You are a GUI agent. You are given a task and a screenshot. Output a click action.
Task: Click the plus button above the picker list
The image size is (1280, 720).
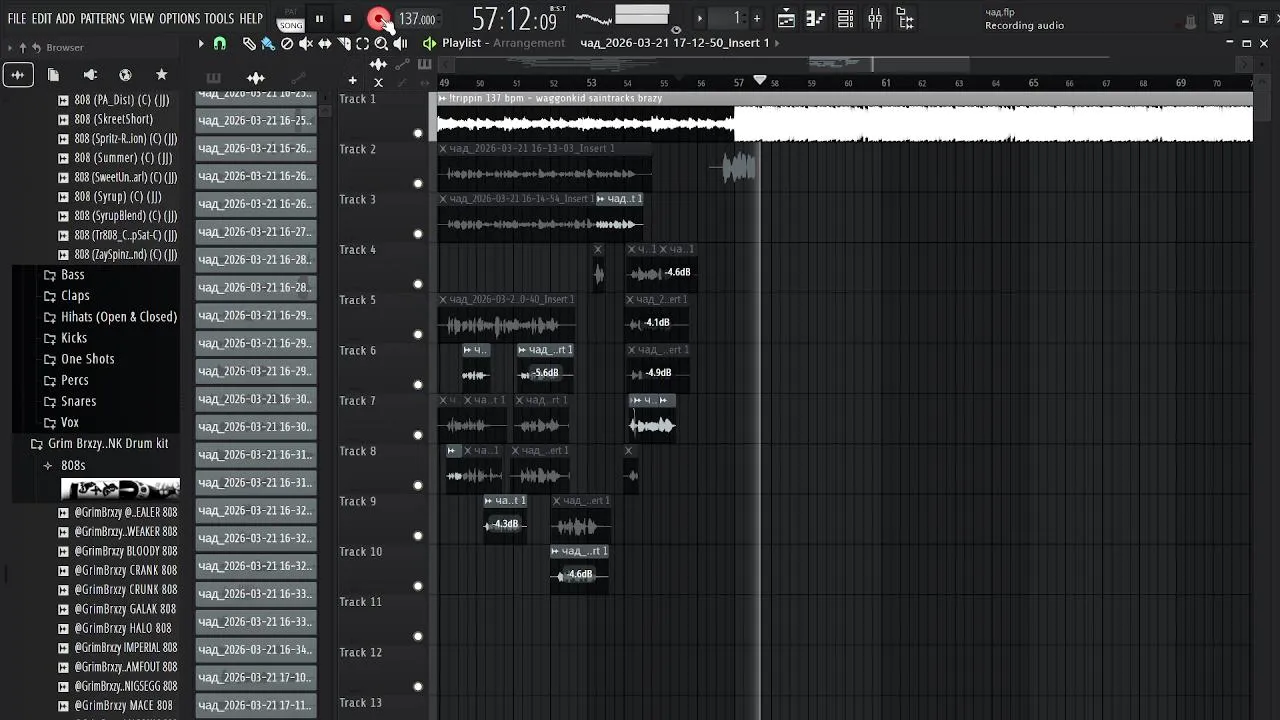tap(352, 80)
